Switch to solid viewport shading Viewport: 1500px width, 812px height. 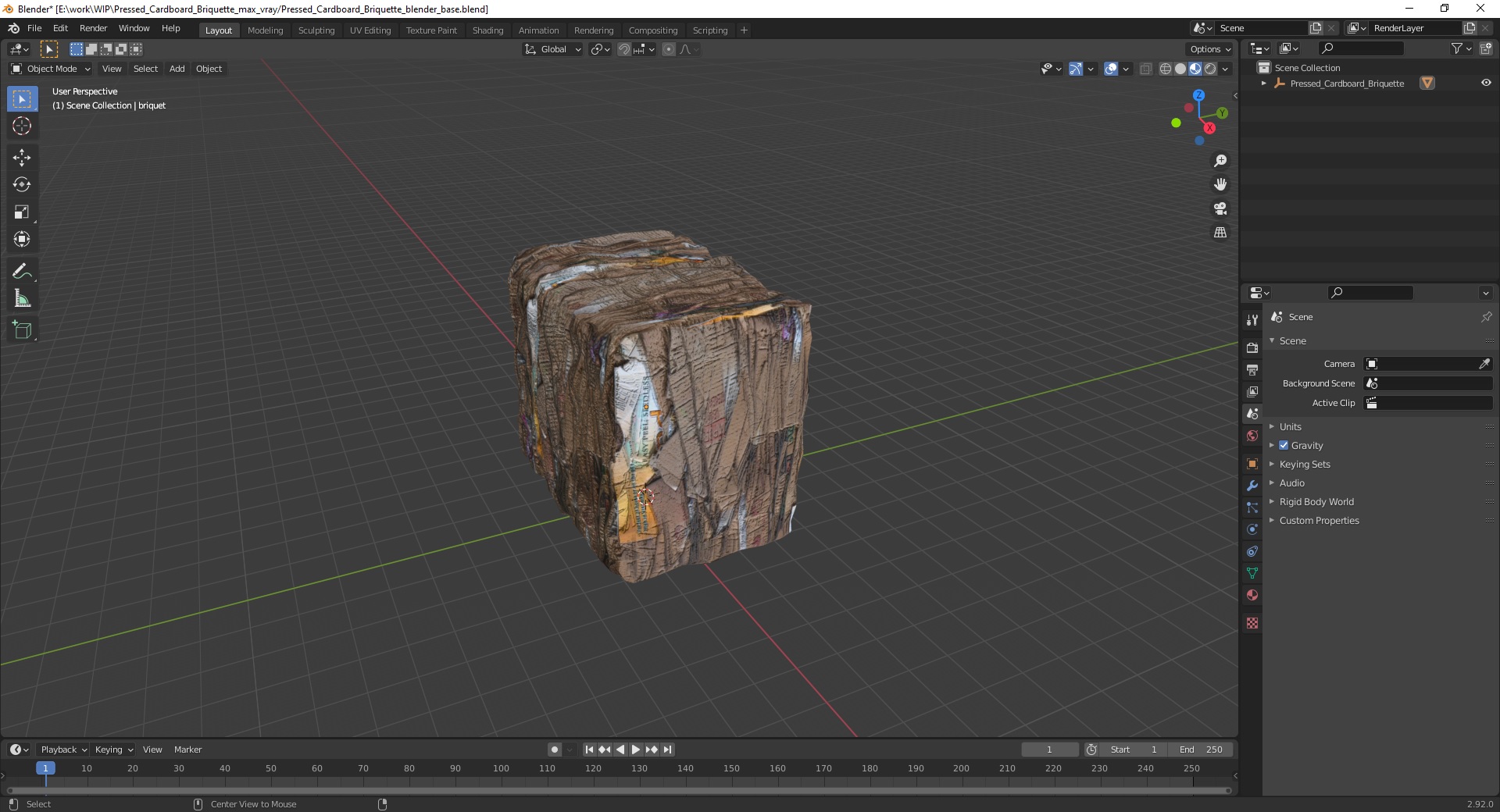coord(1180,69)
